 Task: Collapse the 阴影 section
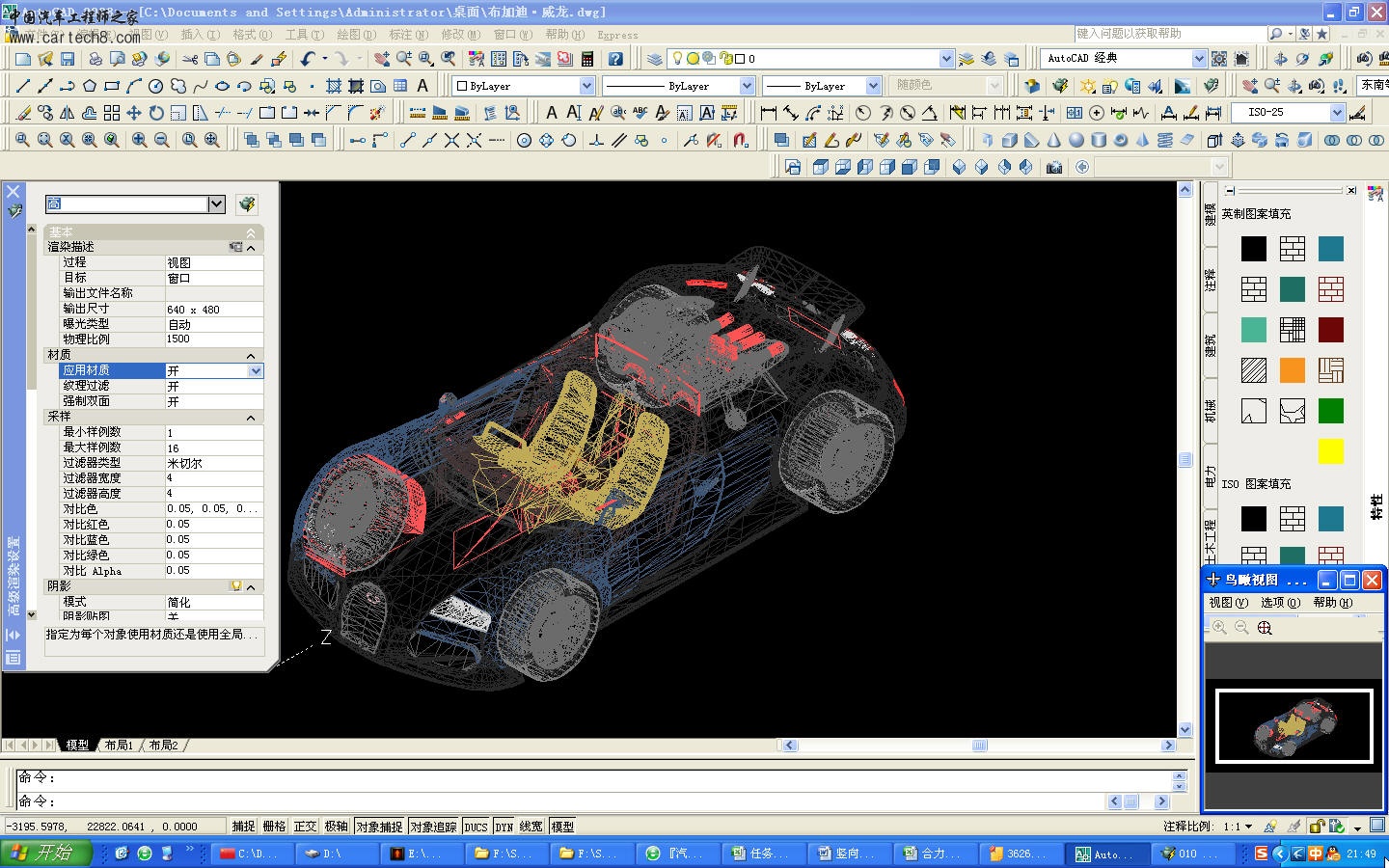251,587
